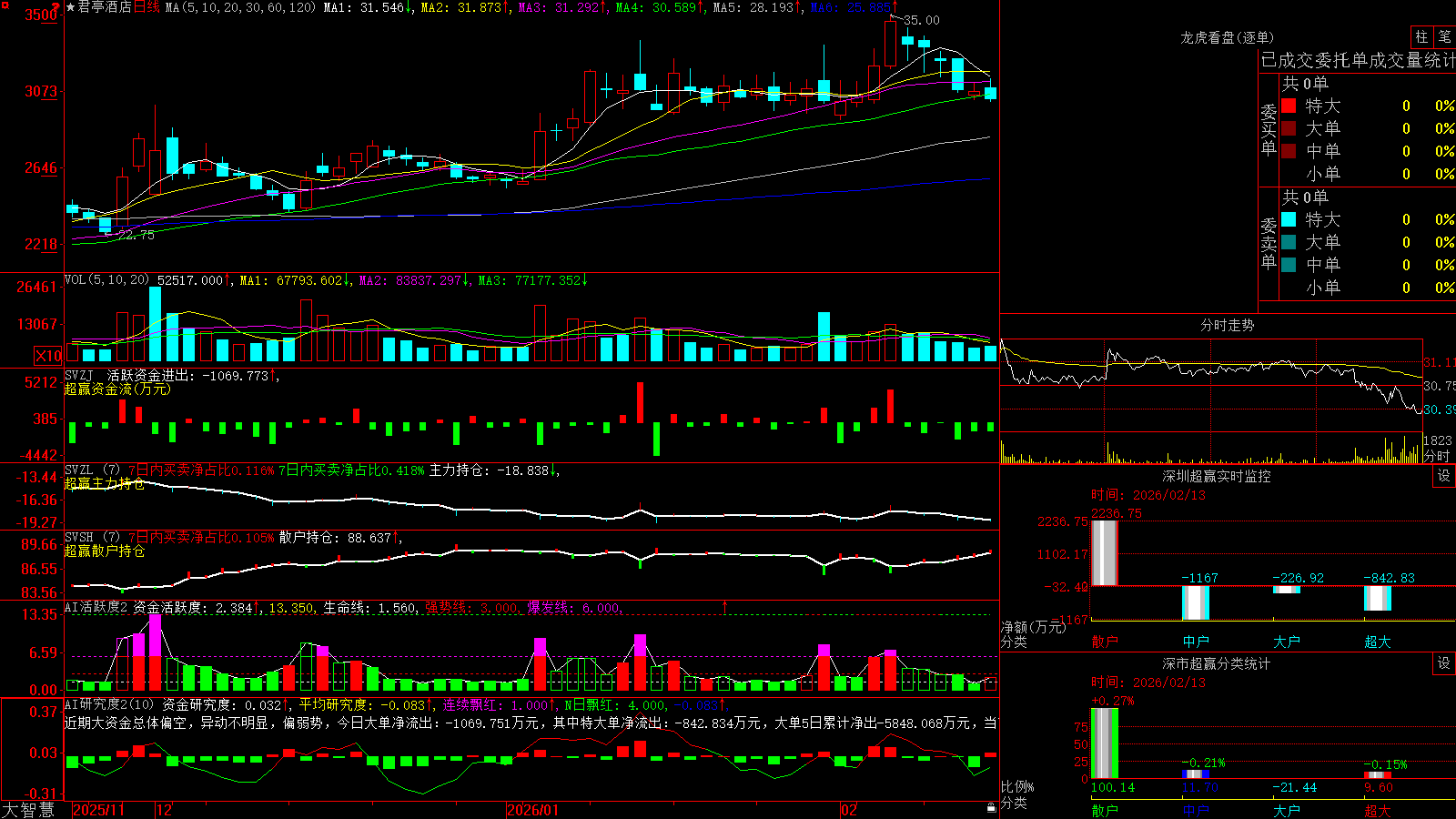Viewport: 1456px width, 819px height.
Task: Click the 主力持仓: -18.838 value
Action: (494, 470)
